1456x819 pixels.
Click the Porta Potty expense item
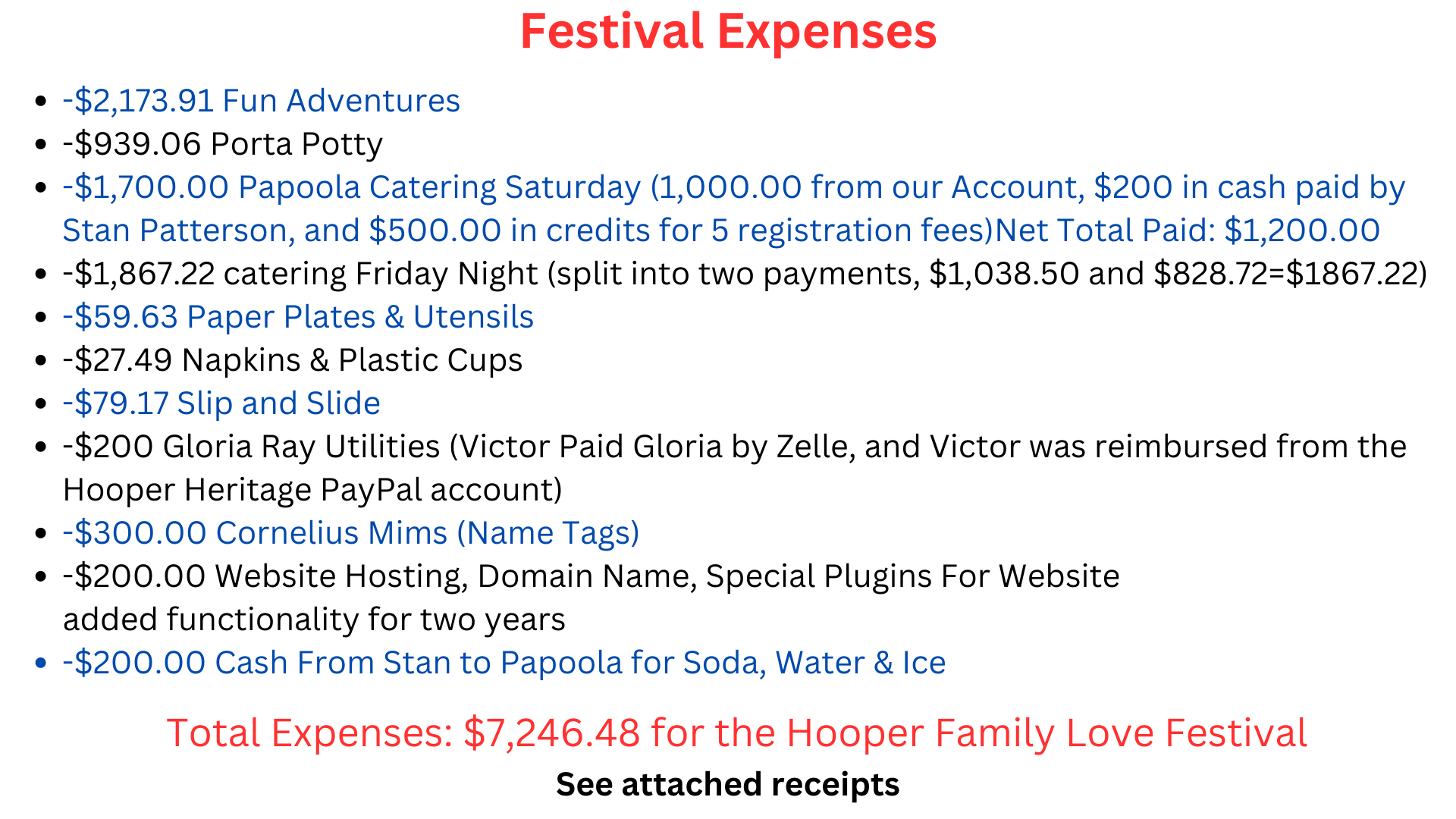pyautogui.click(x=222, y=144)
